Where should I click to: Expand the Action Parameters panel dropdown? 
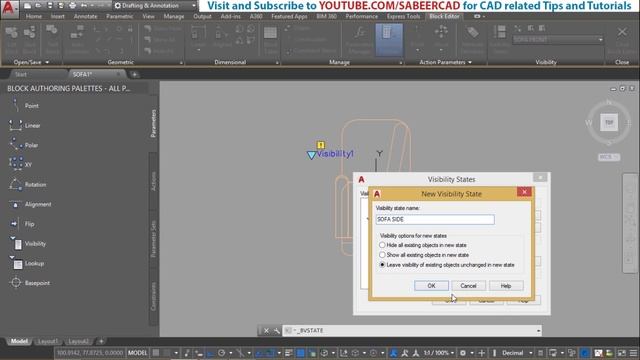(x=470, y=62)
